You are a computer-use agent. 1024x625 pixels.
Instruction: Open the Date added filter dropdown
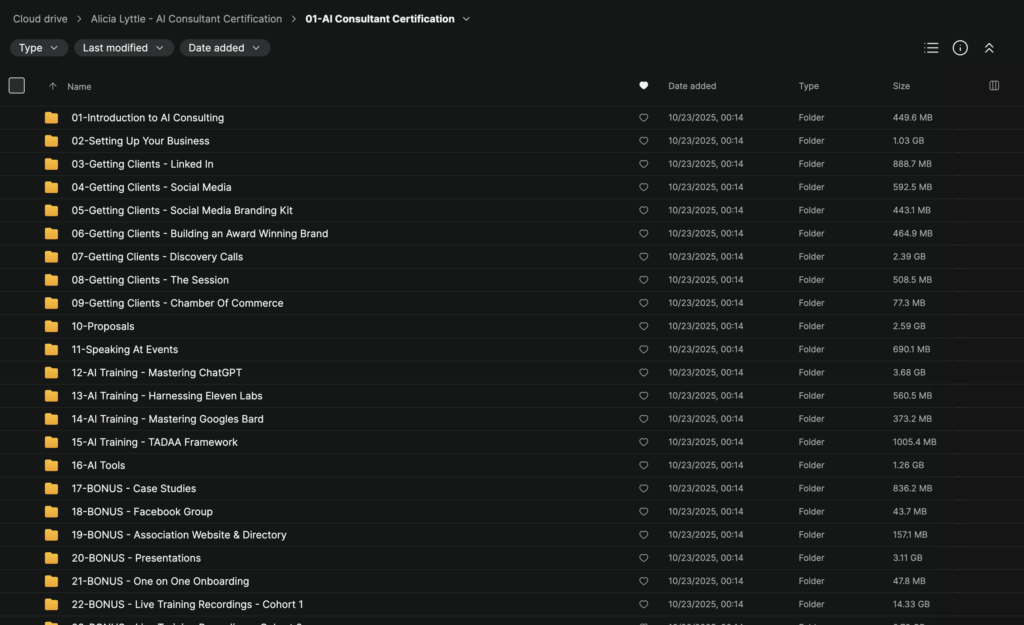point(224,48)
